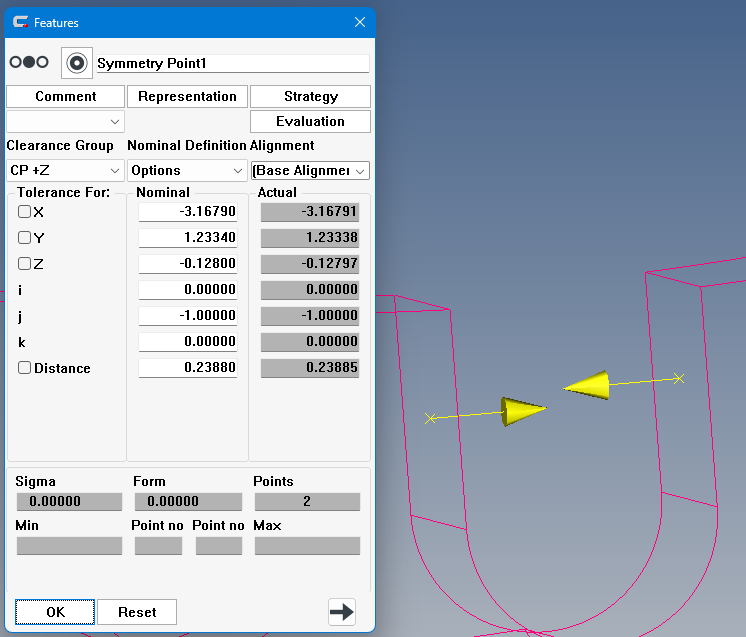Screen dimensions: 746x637
Task: Click the three-circle mode indicator icon
Action: tap(29, 62)
